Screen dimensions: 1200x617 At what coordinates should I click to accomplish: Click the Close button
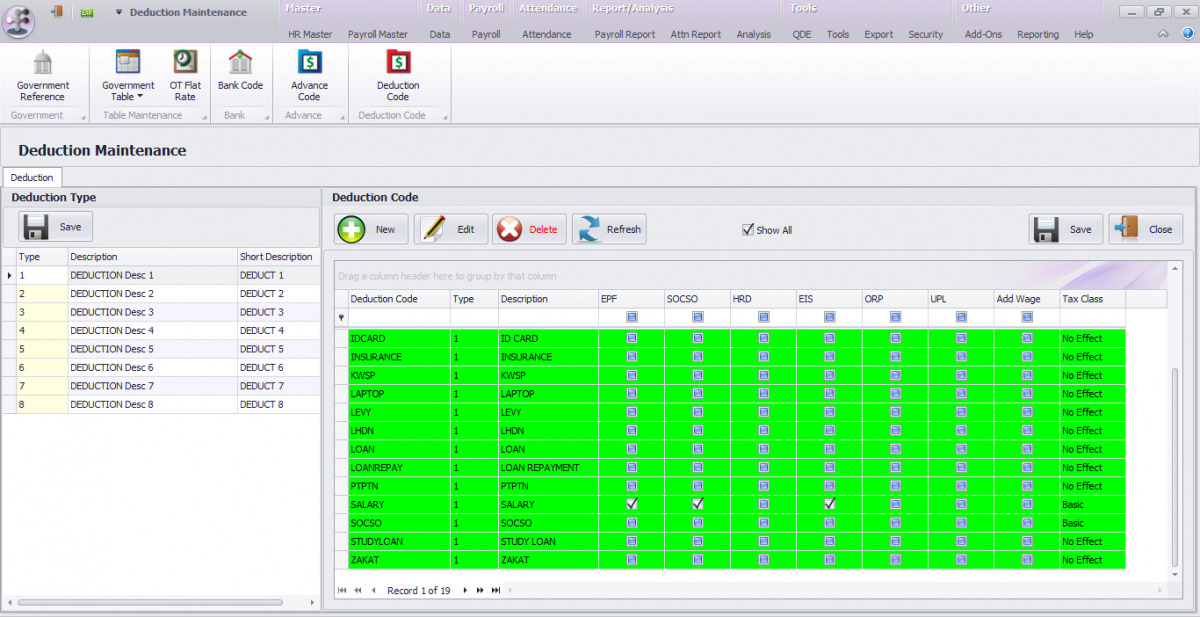click(1146, 229)
